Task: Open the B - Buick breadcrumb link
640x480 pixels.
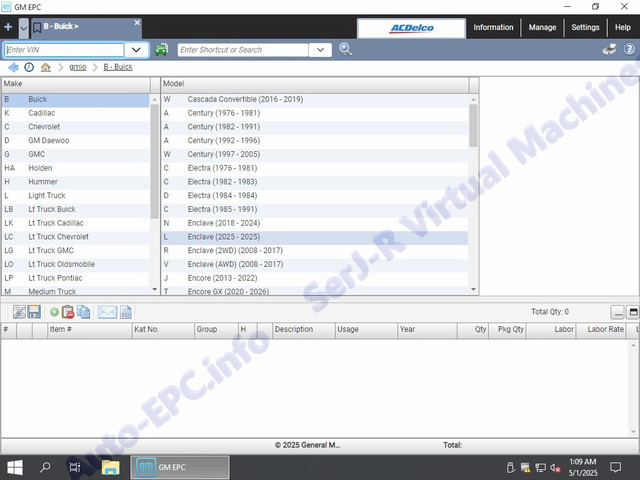Action: coord(118,67)
